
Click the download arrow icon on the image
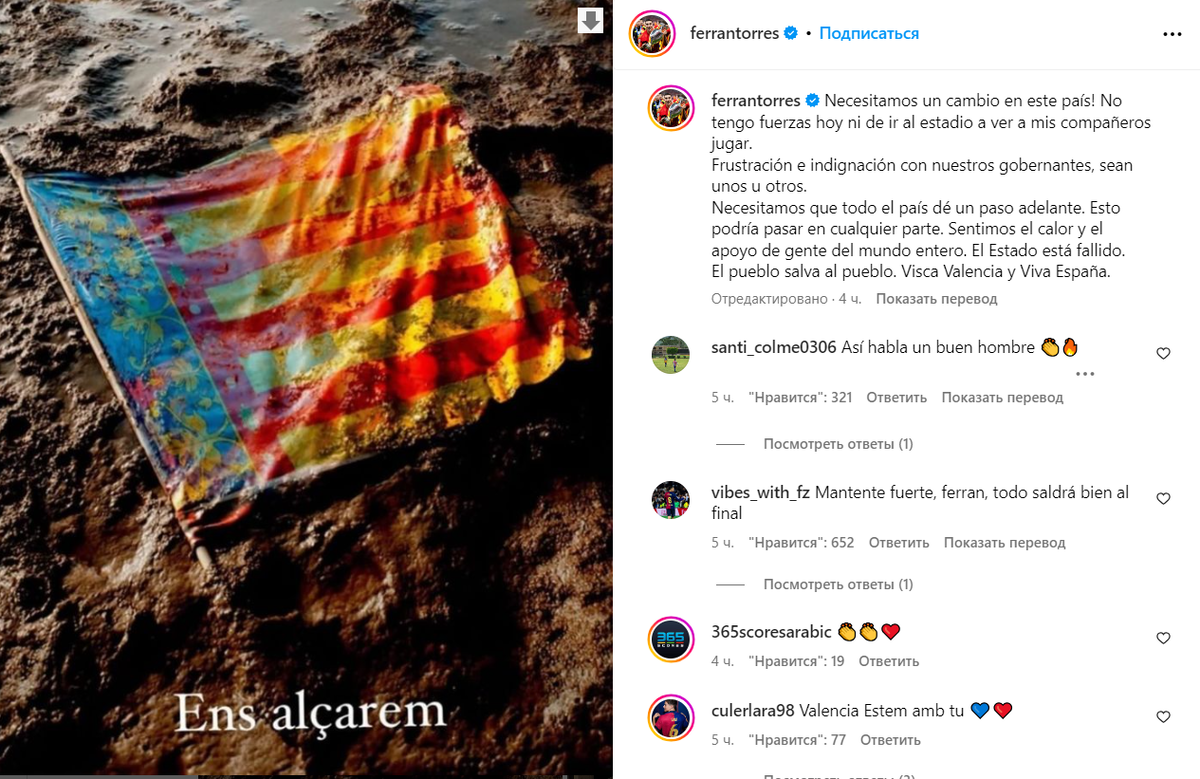(x=591, y=20)
